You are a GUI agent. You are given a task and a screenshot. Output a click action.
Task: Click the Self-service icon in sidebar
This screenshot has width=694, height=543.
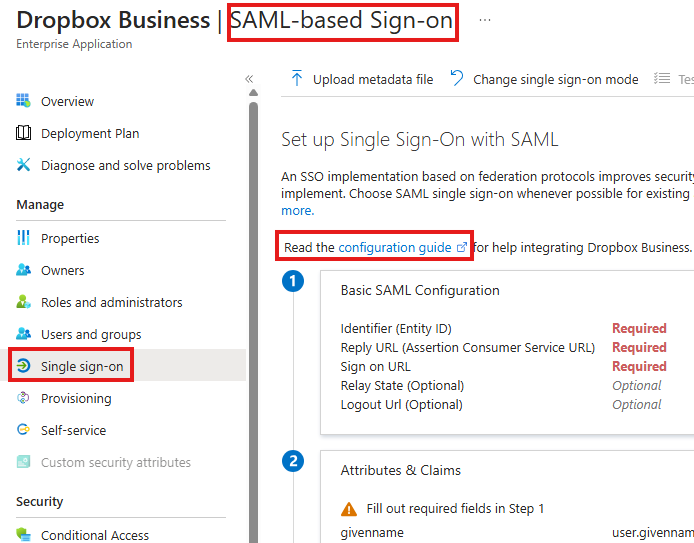coord(23,430)
